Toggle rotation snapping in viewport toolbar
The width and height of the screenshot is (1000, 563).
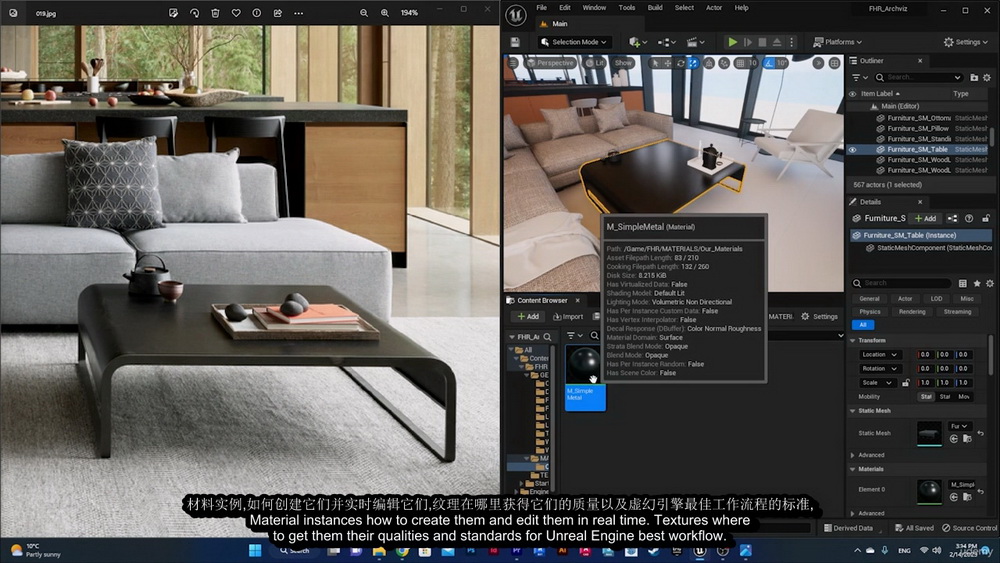click(769, 63)
